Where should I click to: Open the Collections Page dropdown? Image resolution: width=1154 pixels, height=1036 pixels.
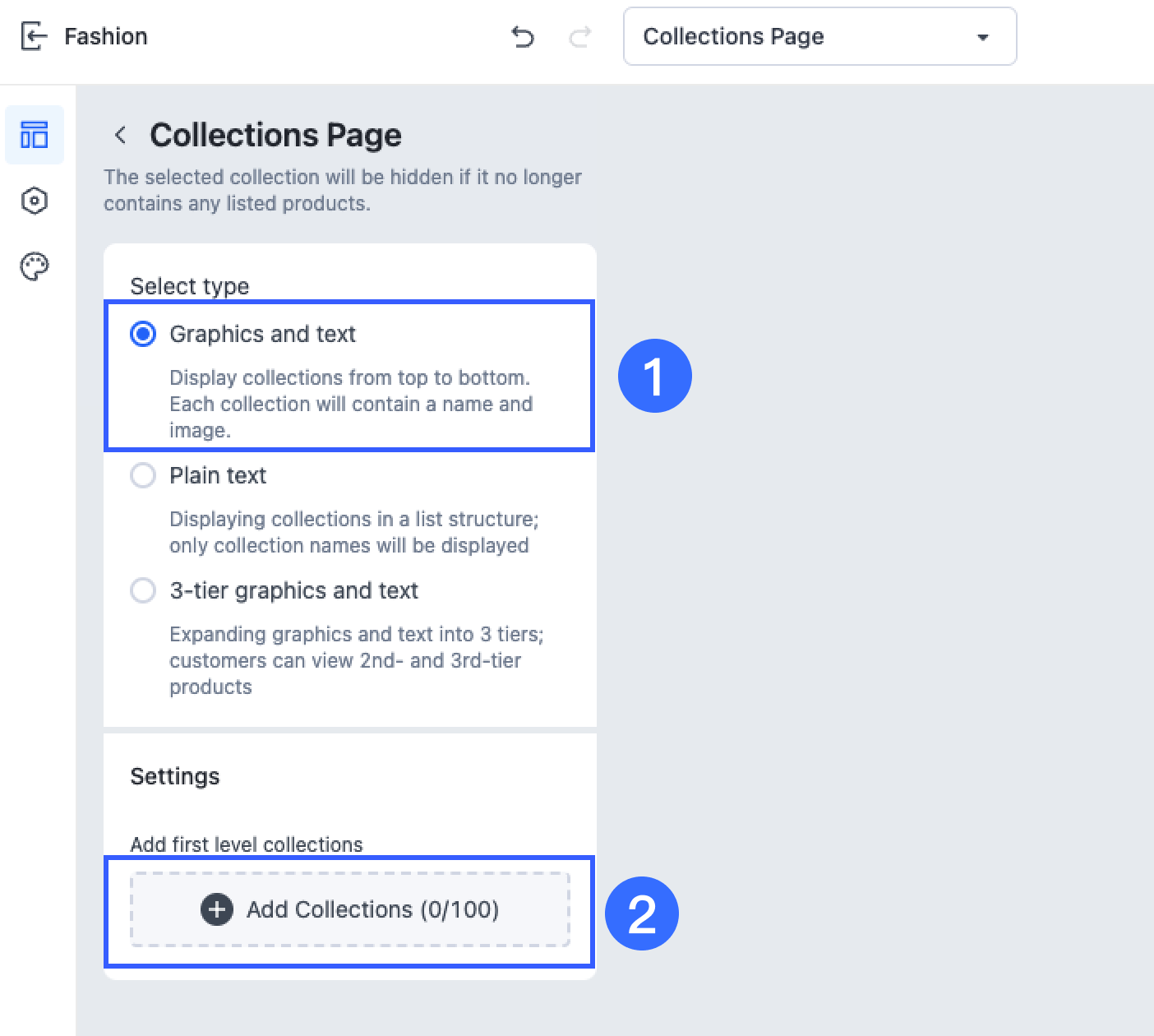819,36
